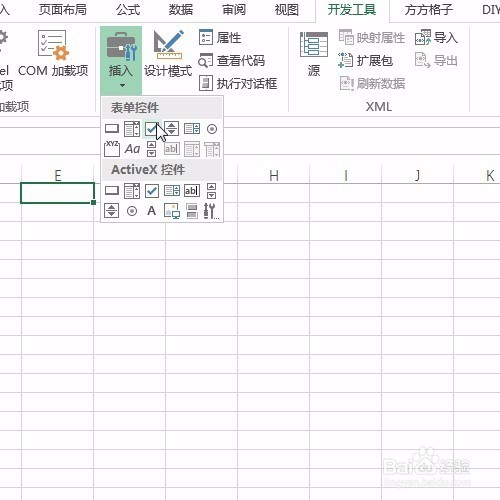
Task: Click XML 导入 (Import)
Action: click(x=436, y=37)
